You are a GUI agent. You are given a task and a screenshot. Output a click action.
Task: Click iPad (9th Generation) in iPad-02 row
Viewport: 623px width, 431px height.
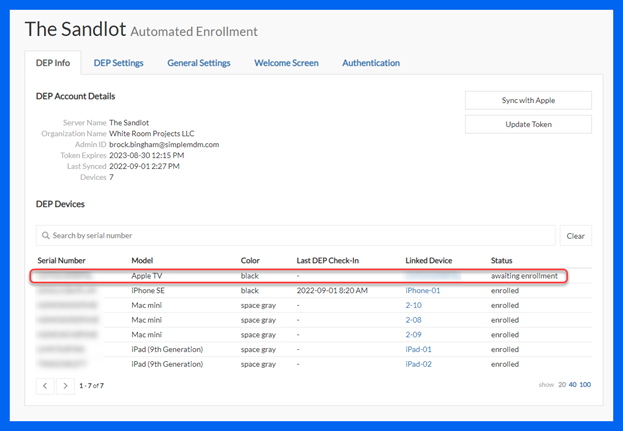(x=167, y=364)
